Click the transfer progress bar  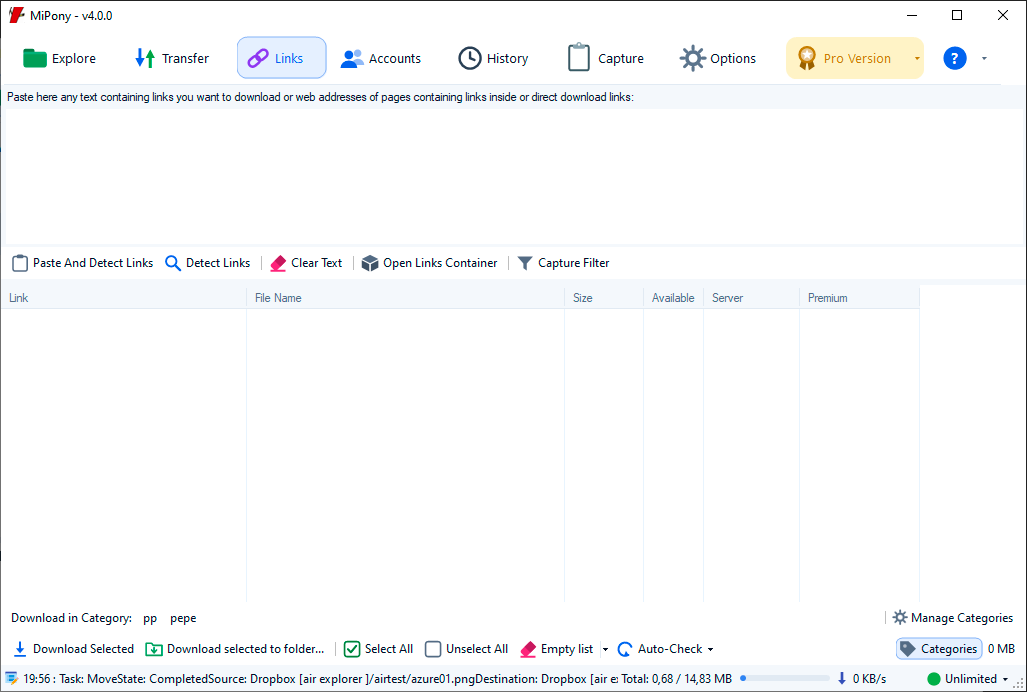tap(785, 678)
